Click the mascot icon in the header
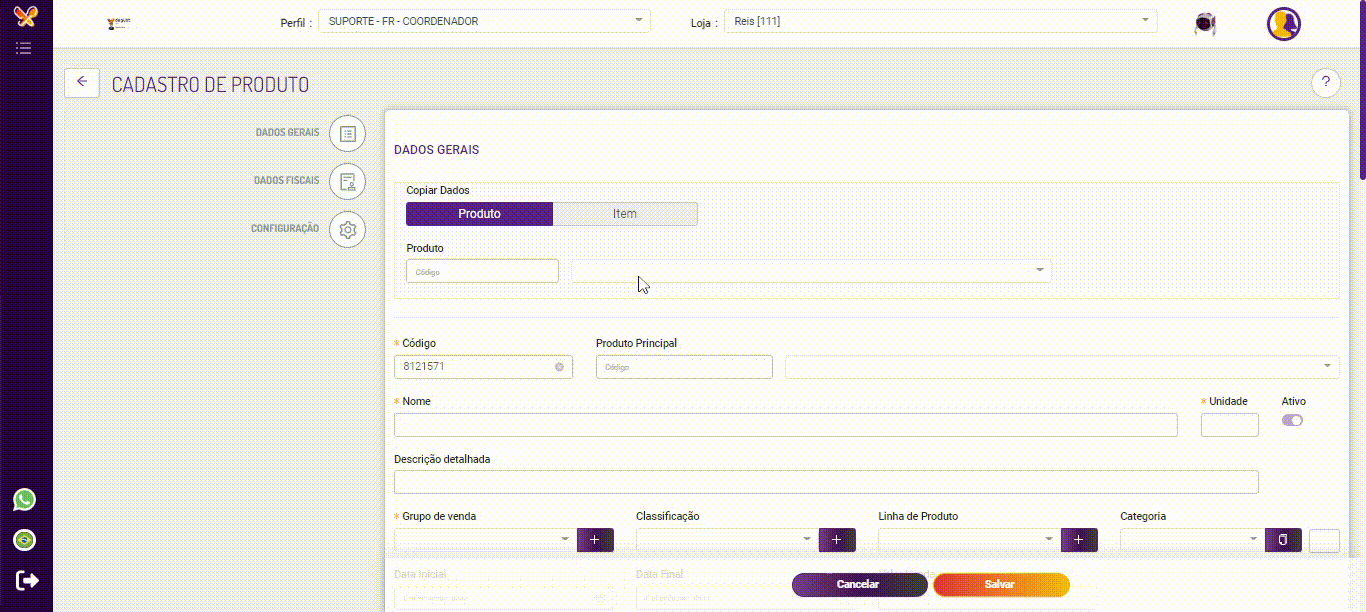 (x=1205, y=24)
